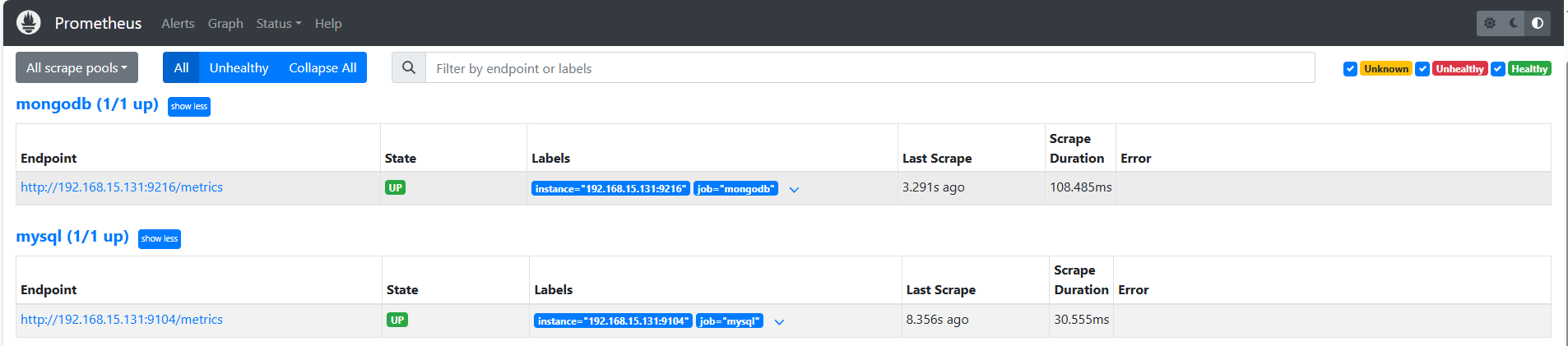Collapse mysql pool with show less

160,239
